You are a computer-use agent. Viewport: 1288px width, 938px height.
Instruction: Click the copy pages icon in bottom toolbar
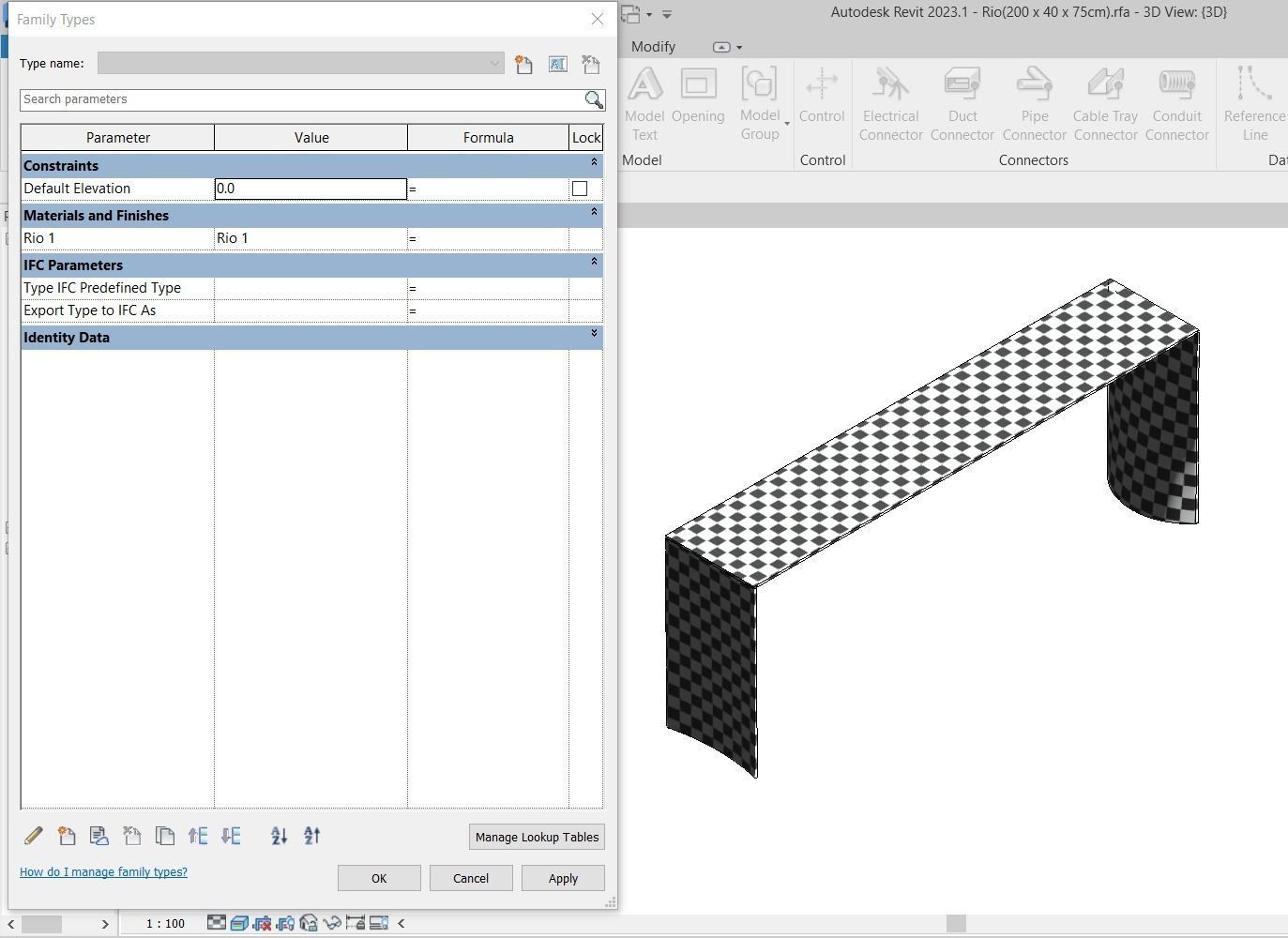click(x=164, y=836)
